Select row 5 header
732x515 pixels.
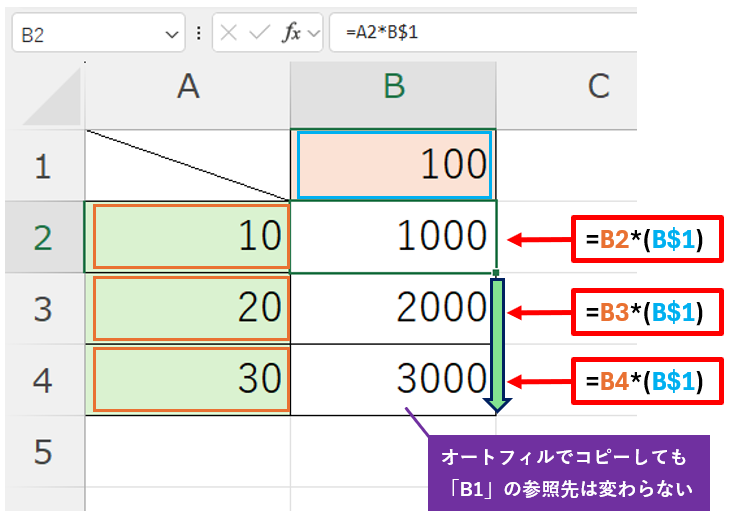42,452
